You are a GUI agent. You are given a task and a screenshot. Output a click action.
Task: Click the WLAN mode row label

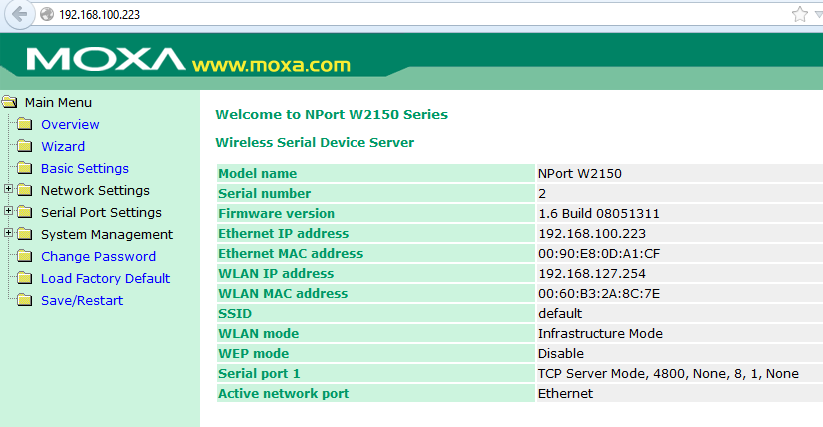pyautogui.click(x=259, y=334)
